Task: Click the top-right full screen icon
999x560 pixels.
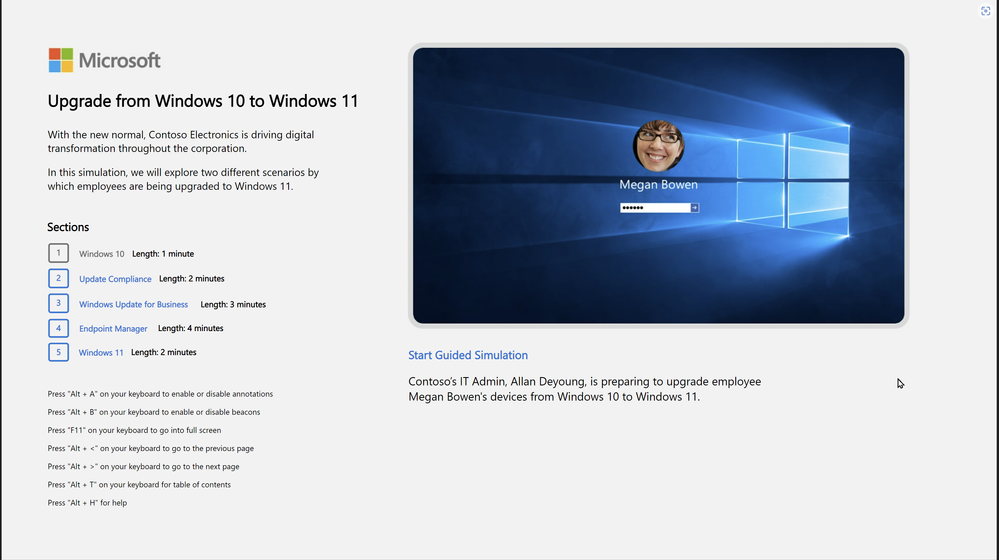Action: pyautogui.click(x=985, y=11)
